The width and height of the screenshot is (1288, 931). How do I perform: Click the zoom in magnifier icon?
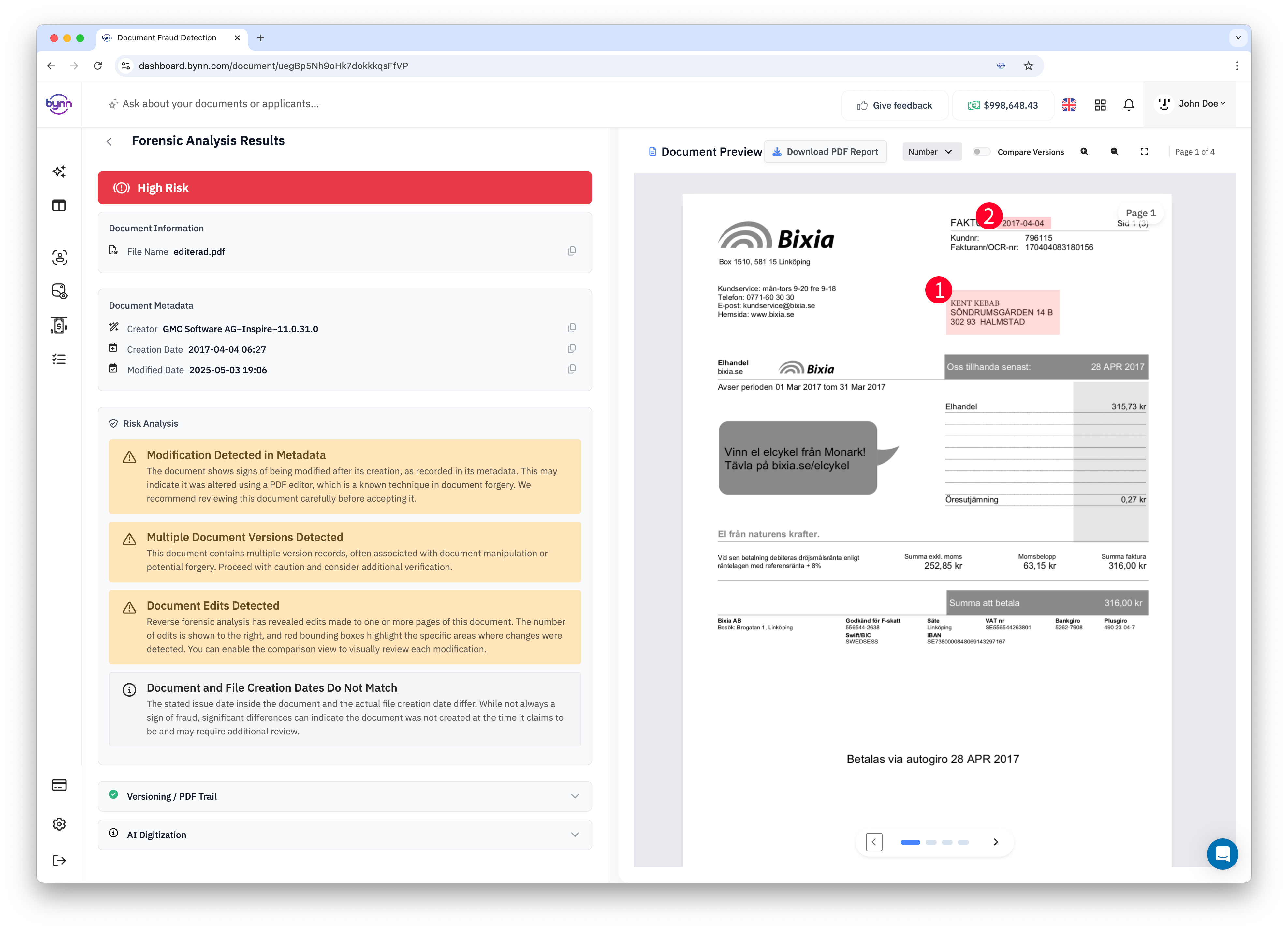point(1084,152)
